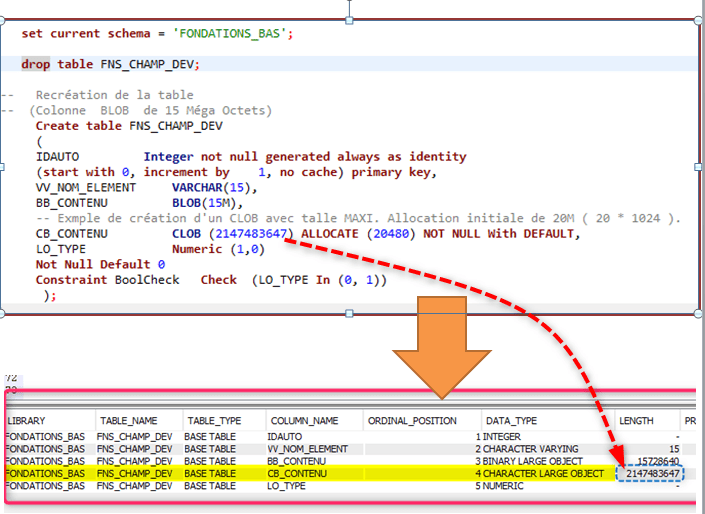The image size is (705, 514).
Task: Click the ORDINAL_POSITION column header
Action: tap(422, 421)
